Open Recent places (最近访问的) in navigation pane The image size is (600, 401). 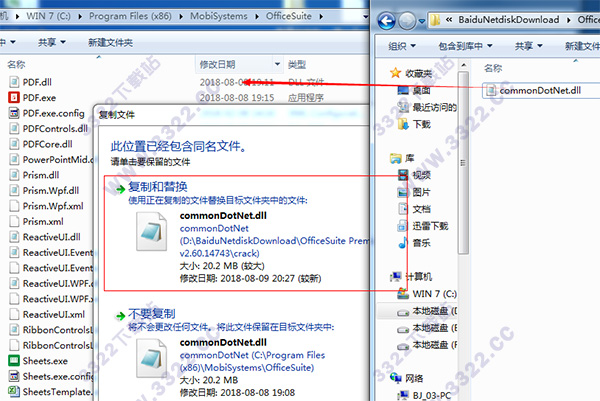point(427,107)
